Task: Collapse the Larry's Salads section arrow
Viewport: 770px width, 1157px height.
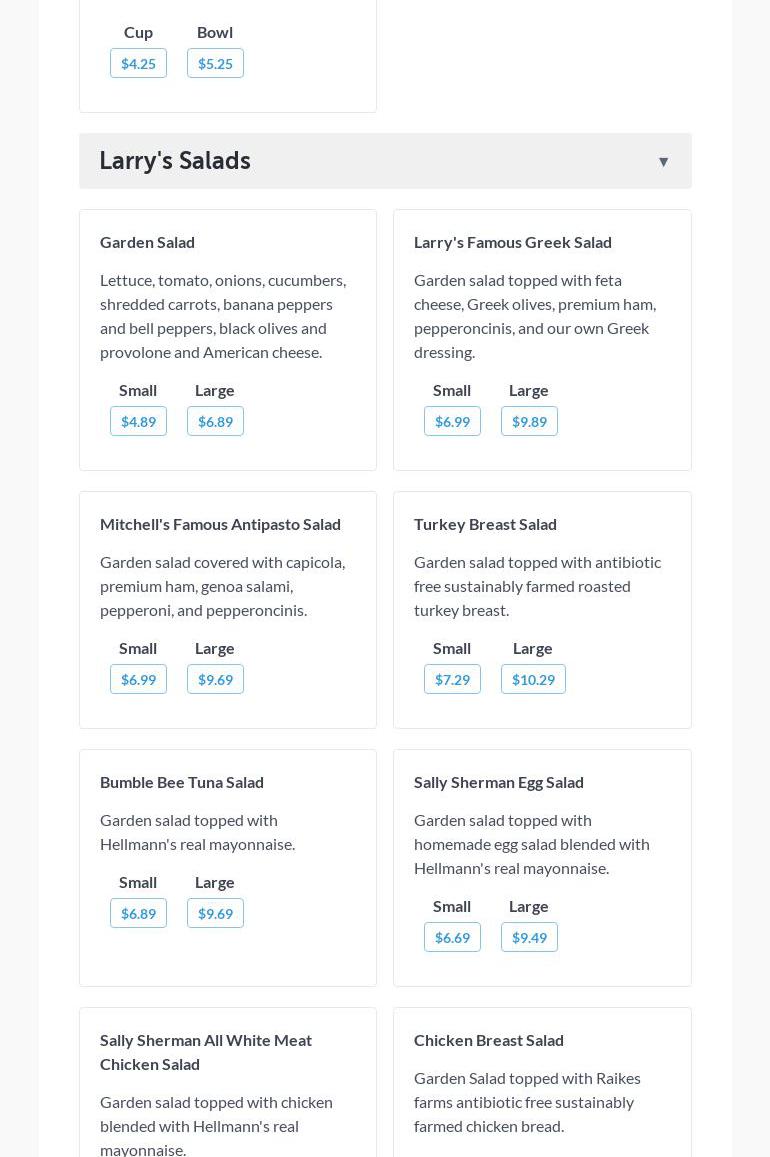Action: click(x=663, y=162)
